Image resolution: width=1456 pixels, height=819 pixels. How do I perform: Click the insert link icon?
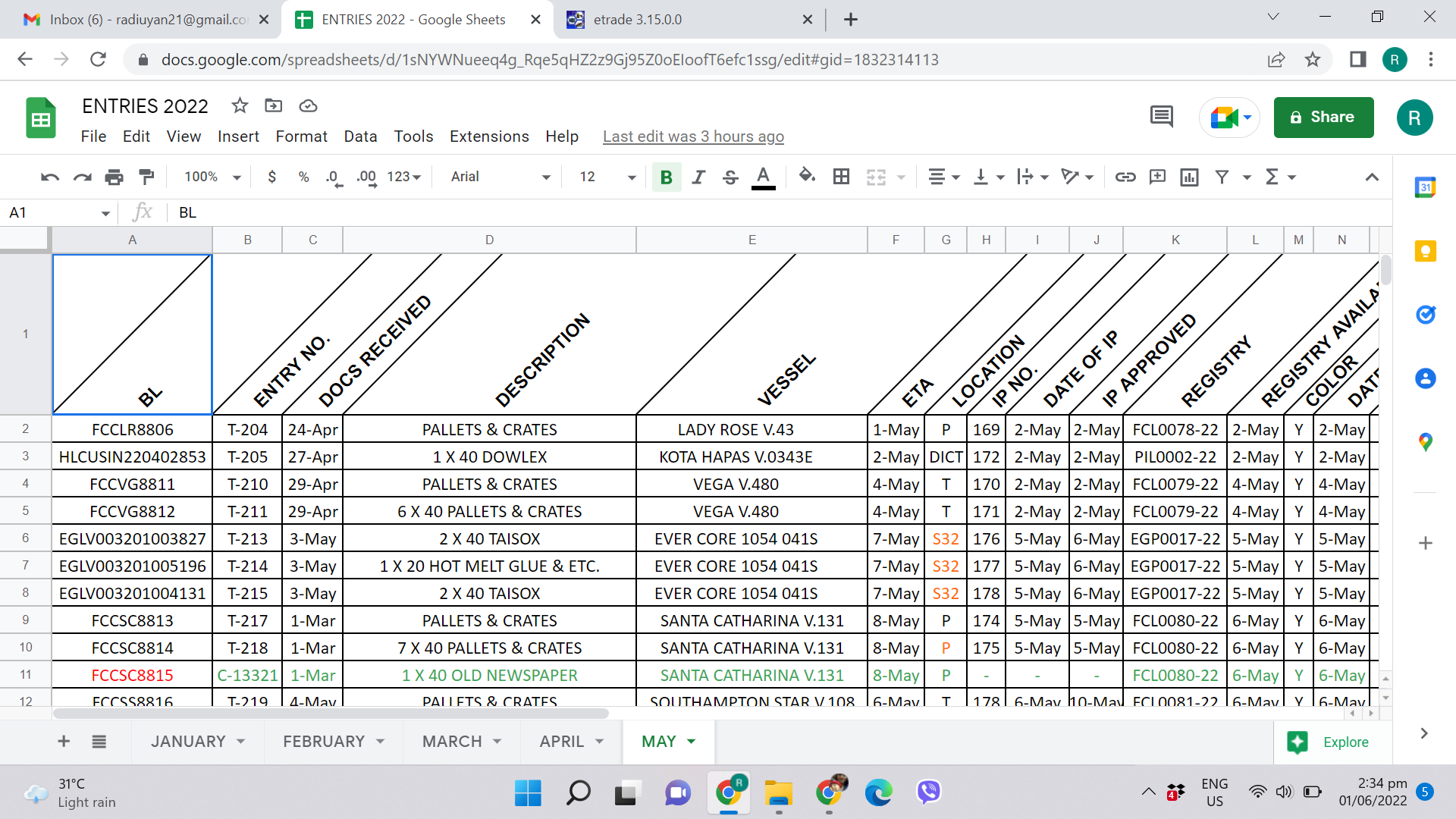click(1125, 177)
